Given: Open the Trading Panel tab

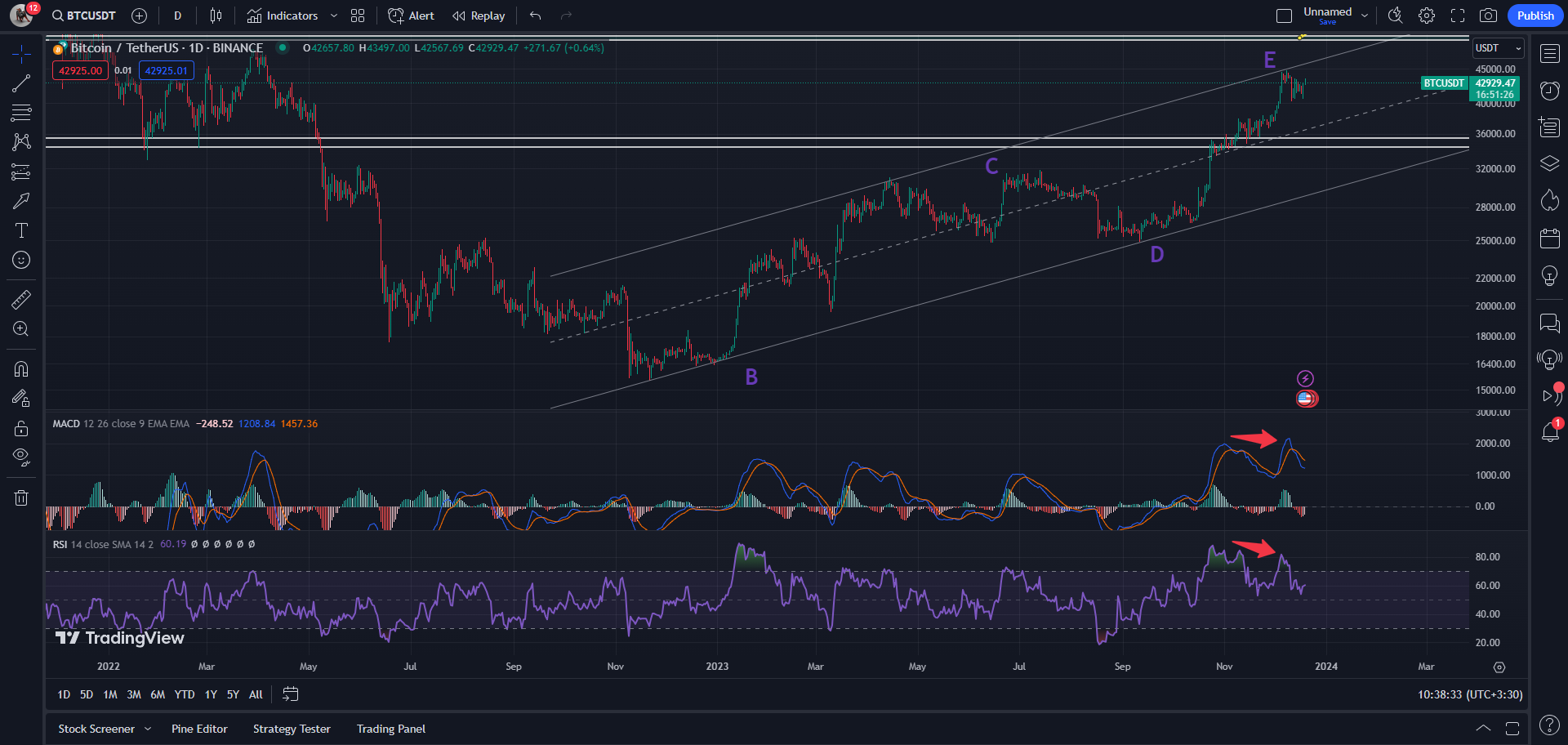Looking at the screenshot, I should pyautogui.click(x=391, y=729).
